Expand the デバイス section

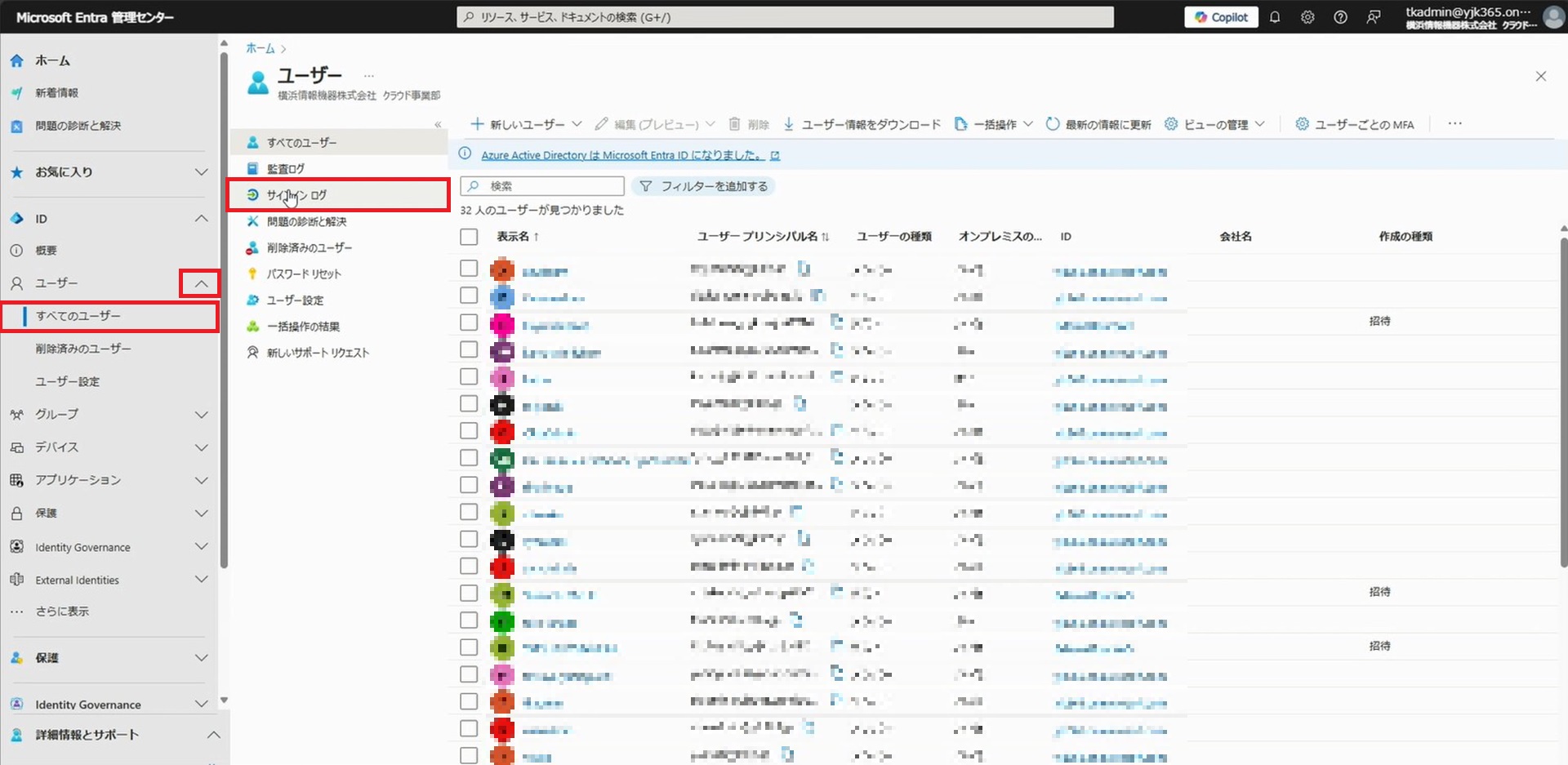201,447
